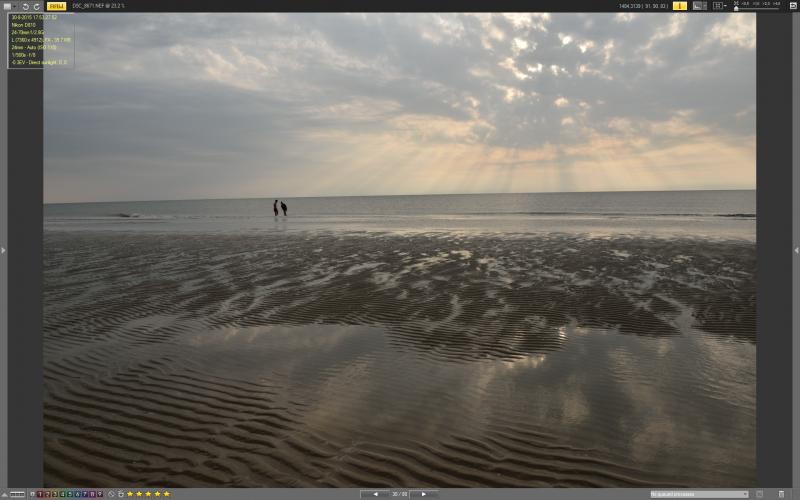The height and width of the screenshot is (500, 800).
Task: Click the no-rating circle icon before the stars
Action: click(x=111, y=494)
